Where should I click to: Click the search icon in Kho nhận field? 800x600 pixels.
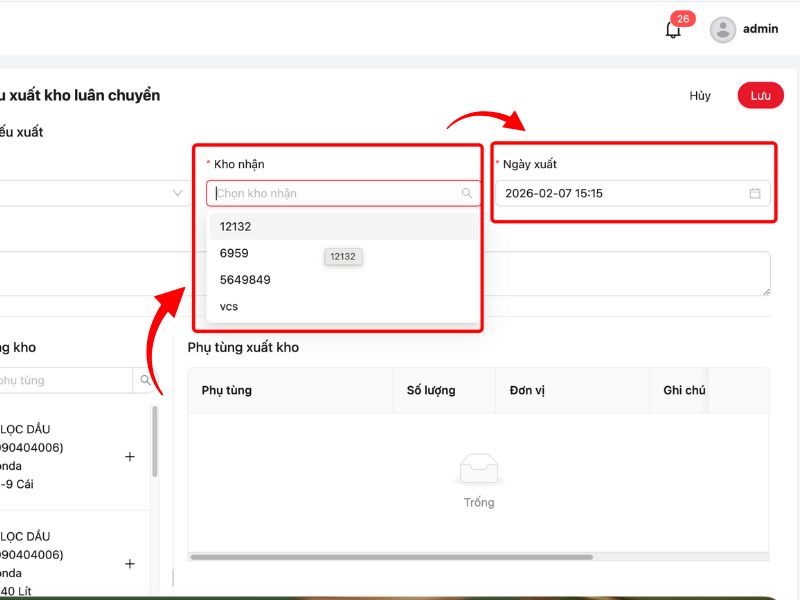(x=467, y=193)
